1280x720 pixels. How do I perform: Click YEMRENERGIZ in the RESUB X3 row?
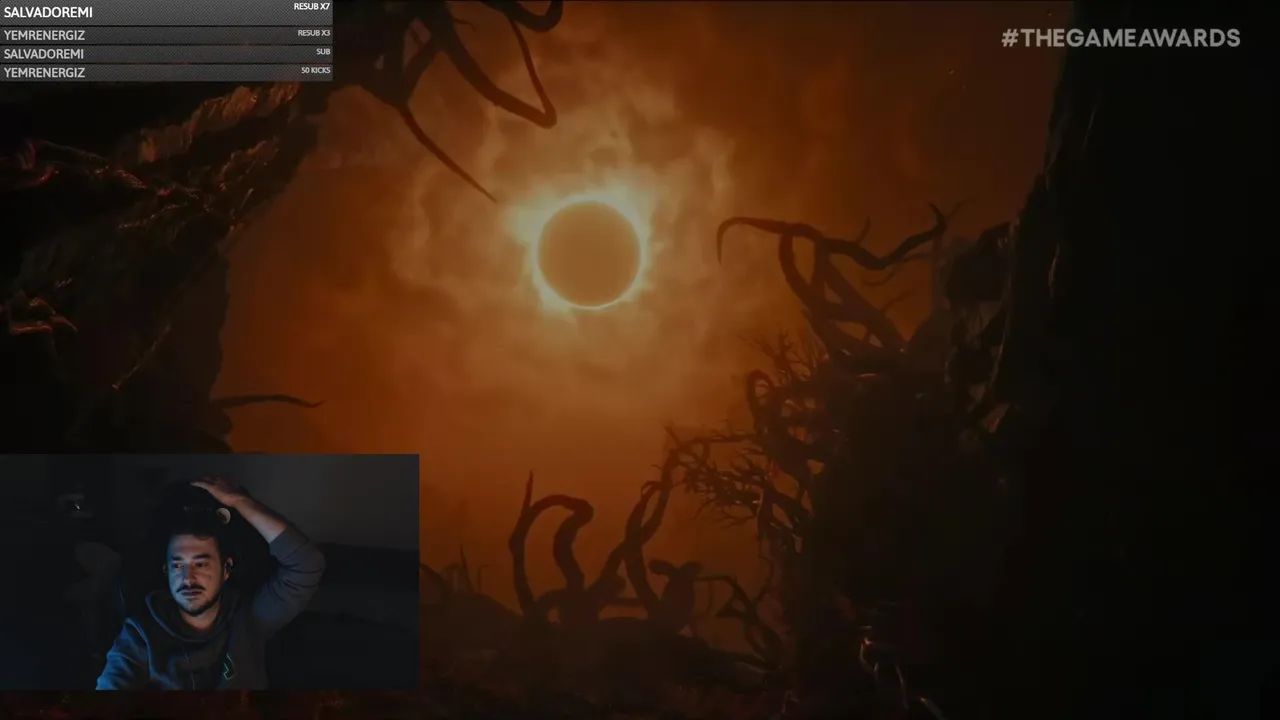click(44, 35)
